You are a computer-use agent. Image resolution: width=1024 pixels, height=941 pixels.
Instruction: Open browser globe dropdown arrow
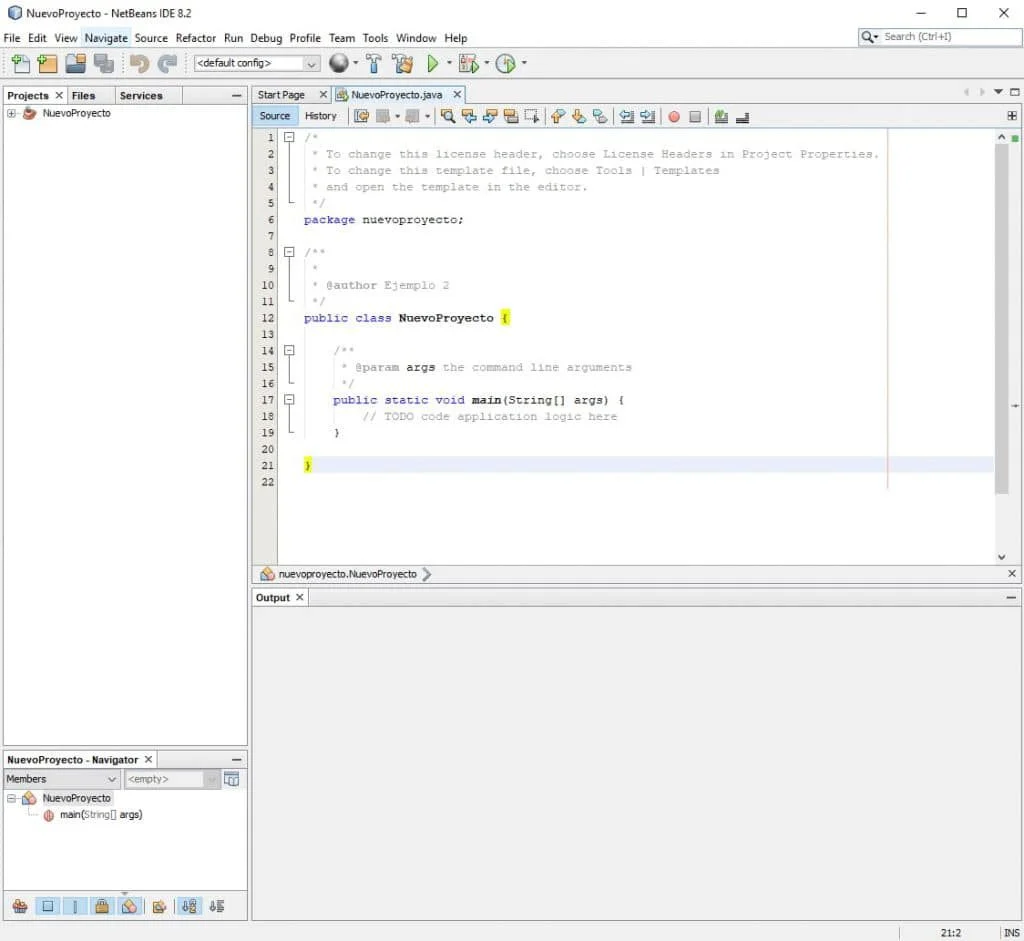point(355,63)
